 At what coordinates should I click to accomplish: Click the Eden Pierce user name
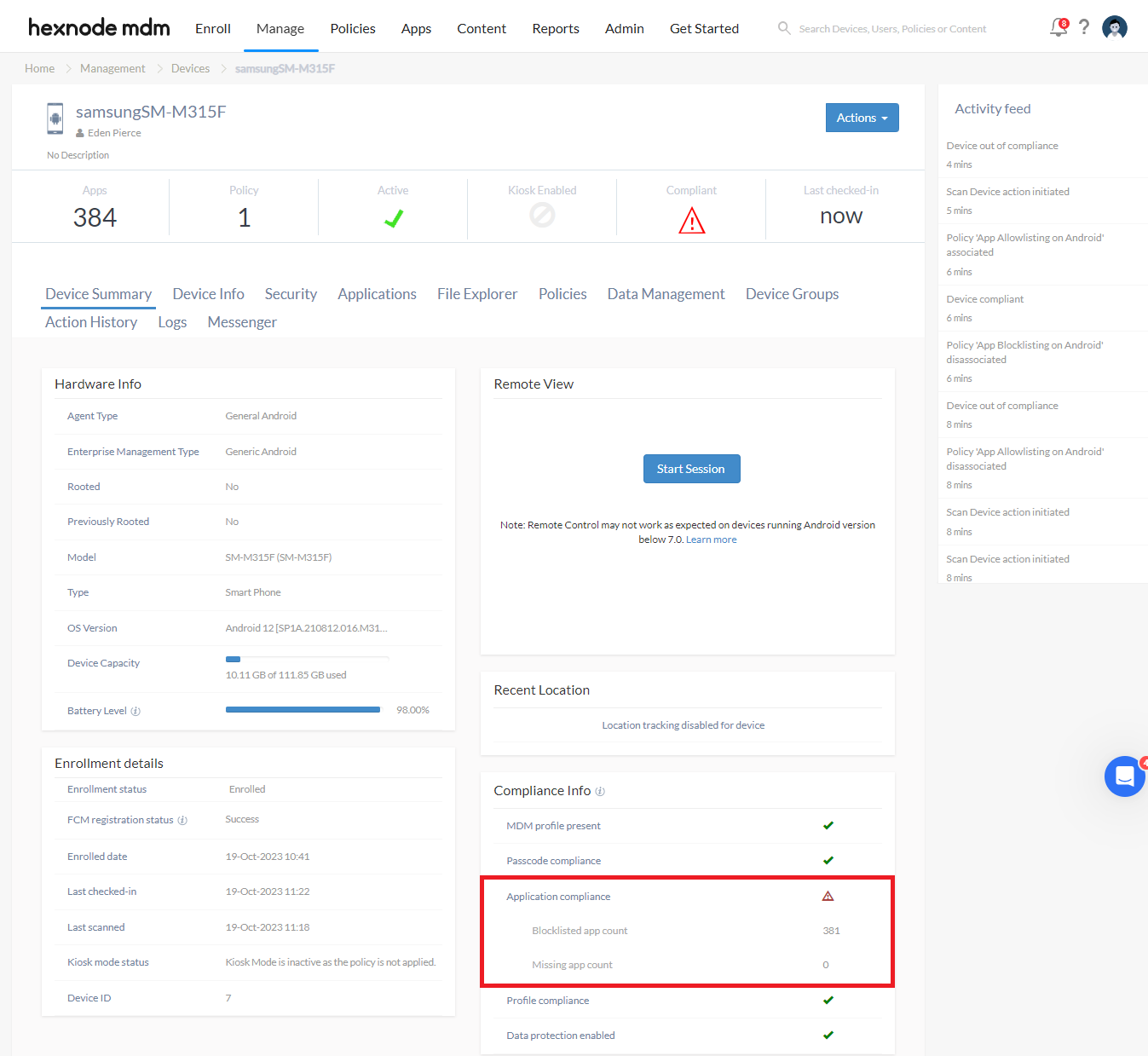114,133
